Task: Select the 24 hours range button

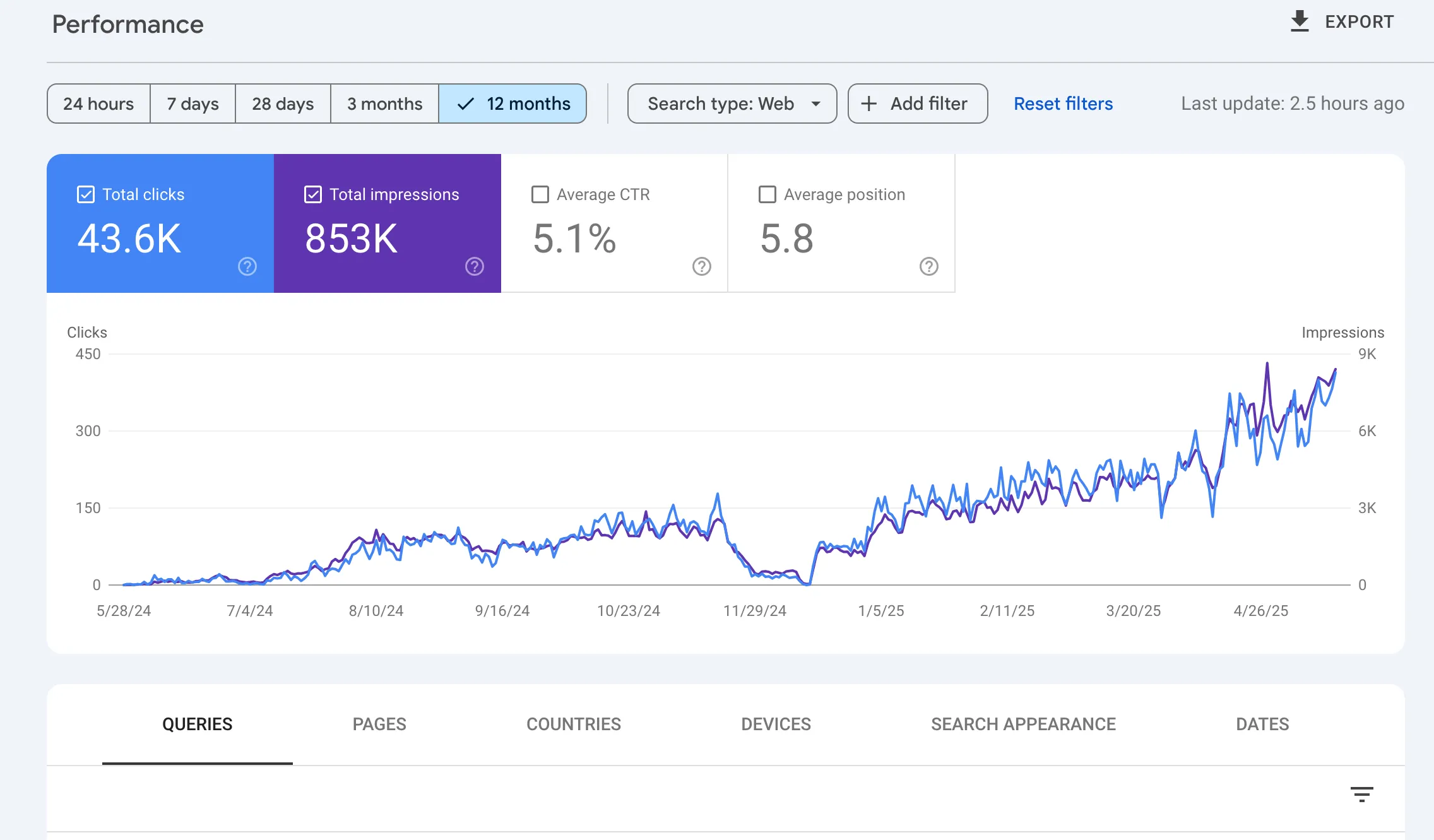Action: point(98,104)
